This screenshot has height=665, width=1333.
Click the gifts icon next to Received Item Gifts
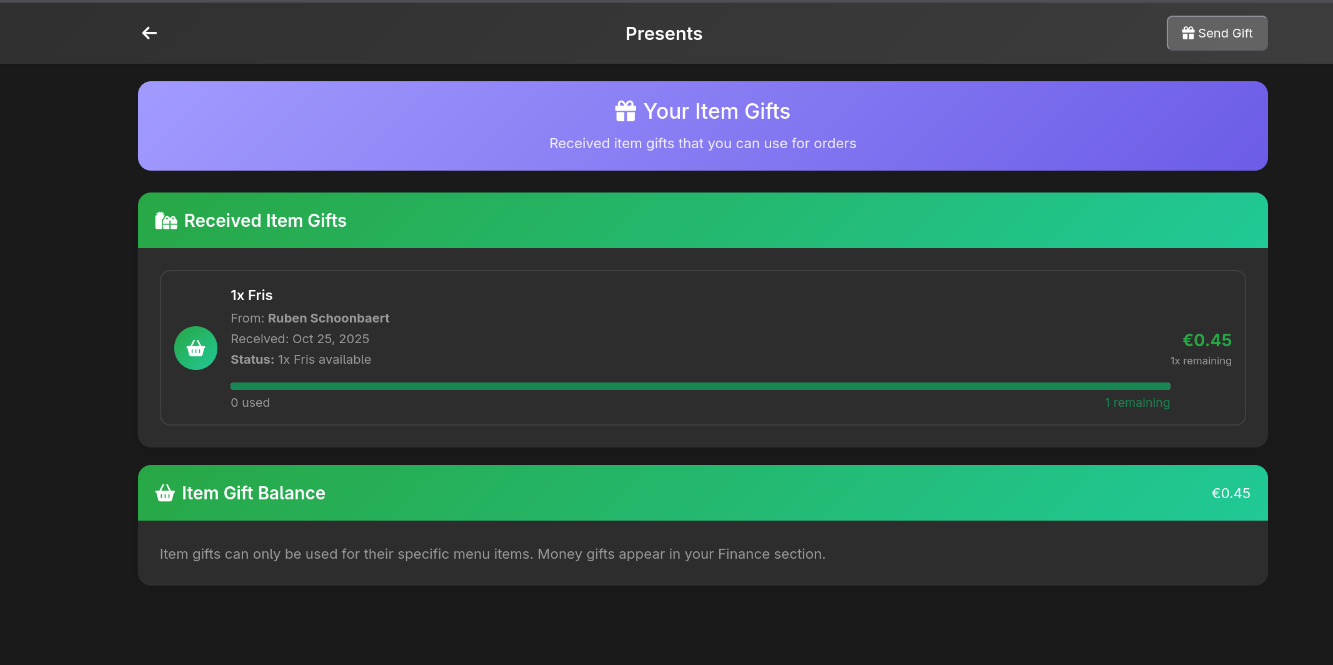click(166, 221)
